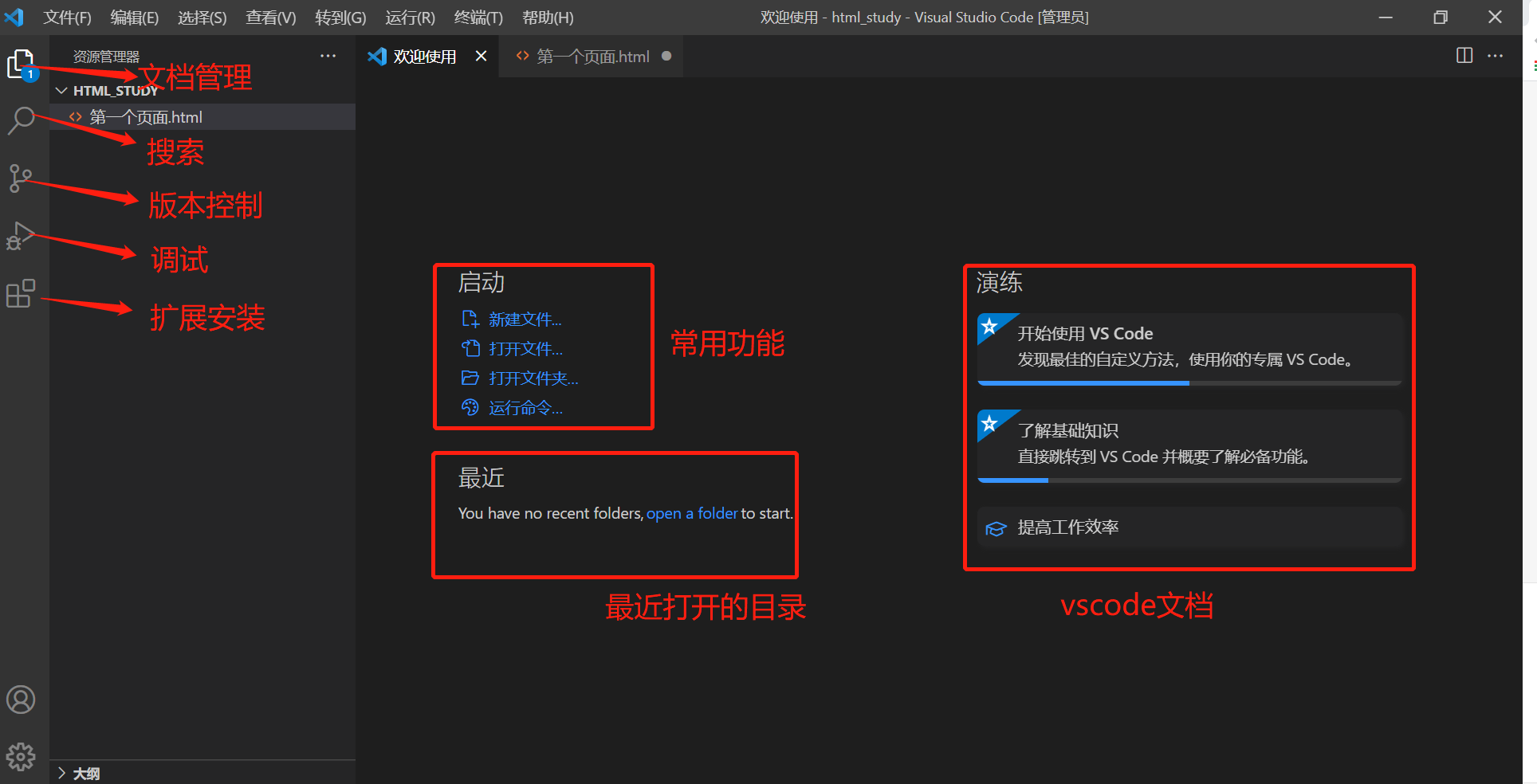
Task: Open the Run and Debug view icon
Action: click(x=21, y=236)
